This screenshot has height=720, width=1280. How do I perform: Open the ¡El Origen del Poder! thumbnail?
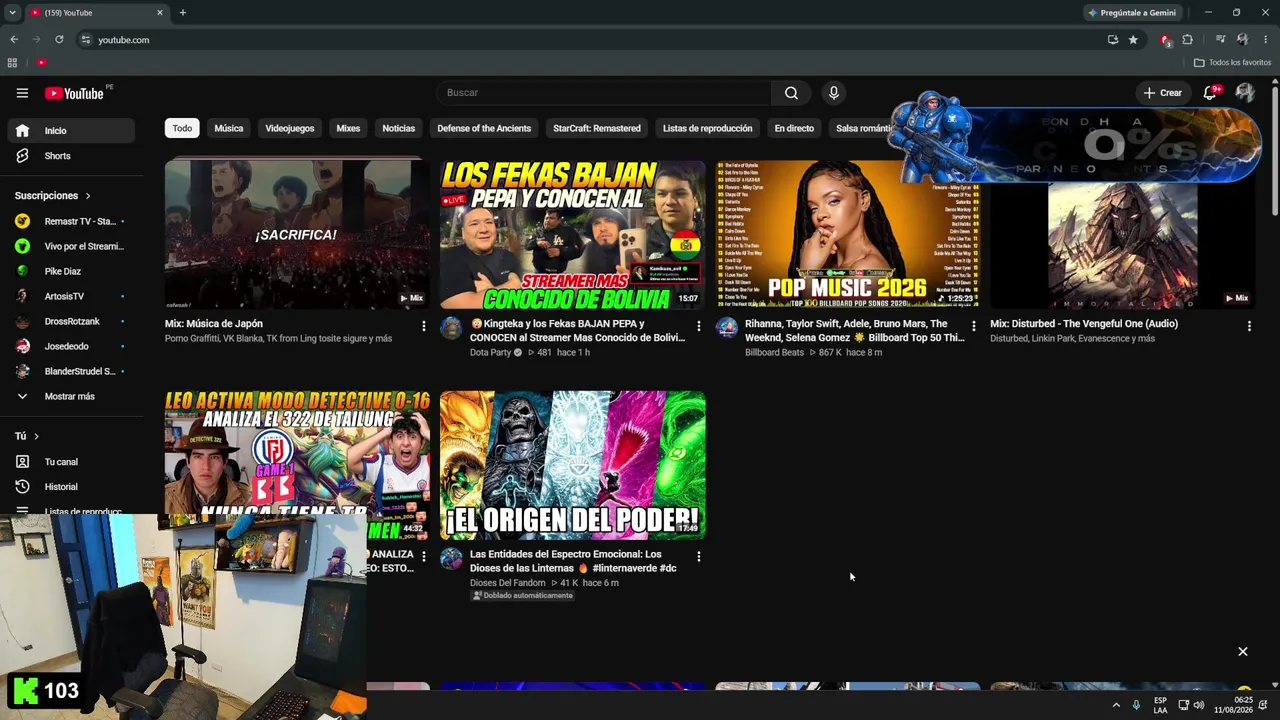tap(572, 465)
